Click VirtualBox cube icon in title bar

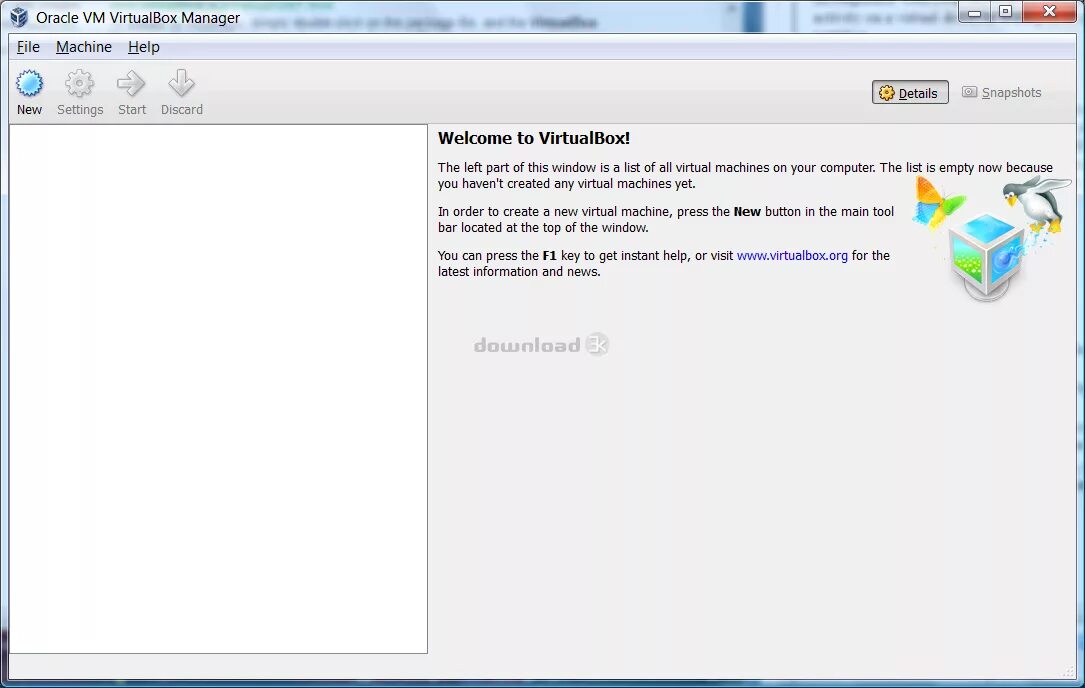(x=19, y=17)
